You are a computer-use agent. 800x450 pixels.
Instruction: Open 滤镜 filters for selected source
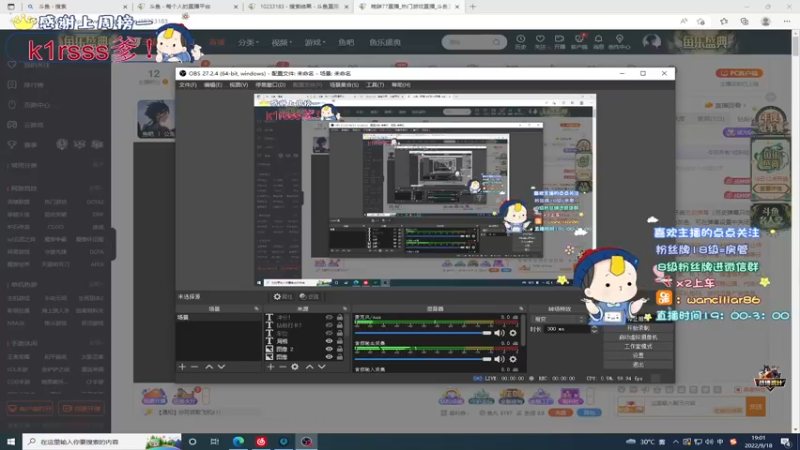tap(309, 296)
